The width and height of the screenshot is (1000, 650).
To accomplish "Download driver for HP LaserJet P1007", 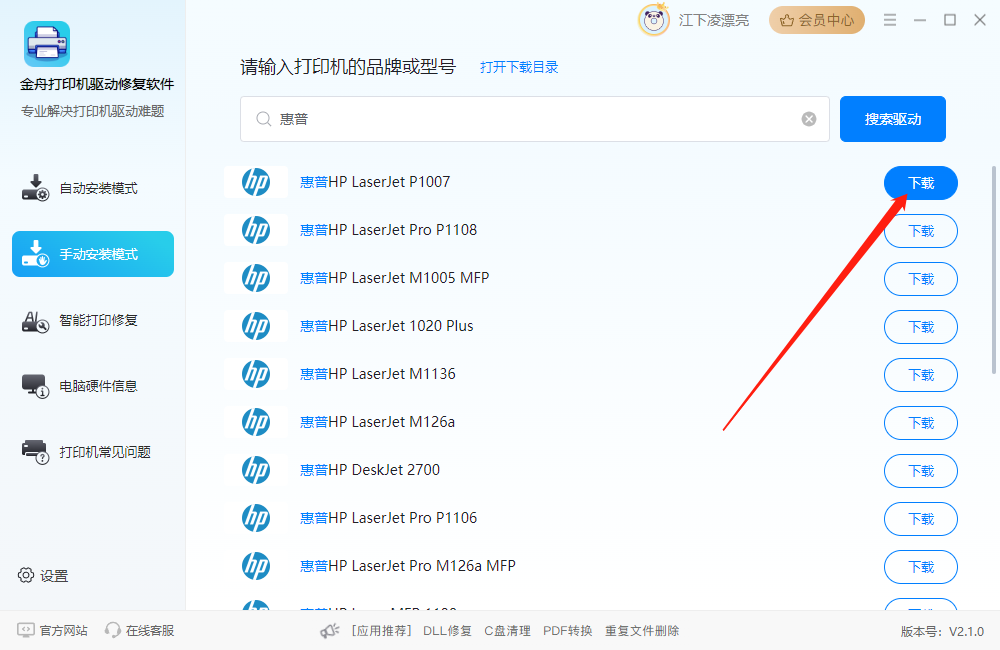I will [920, 183].
